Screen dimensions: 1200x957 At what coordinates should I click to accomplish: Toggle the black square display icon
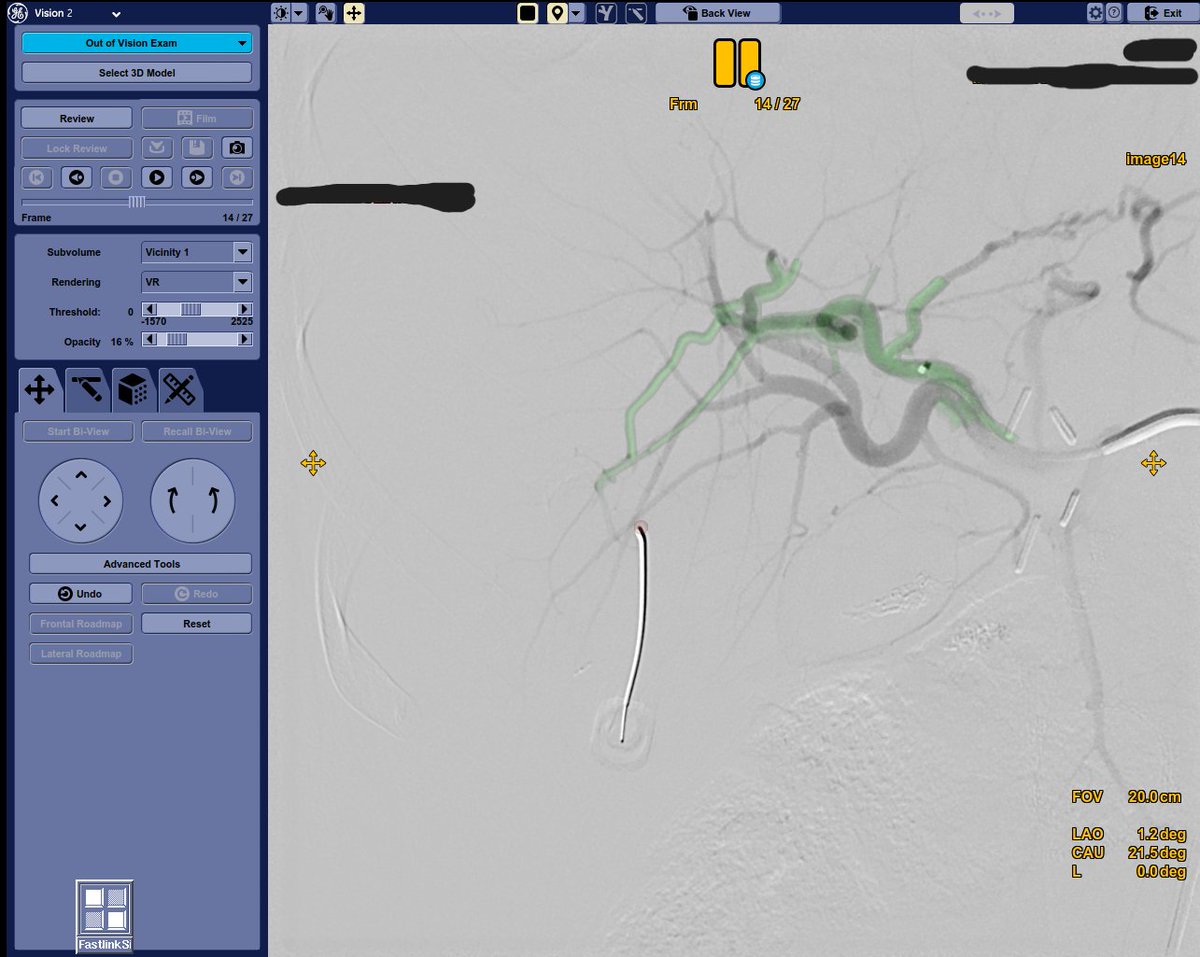[x=528, y=13]
